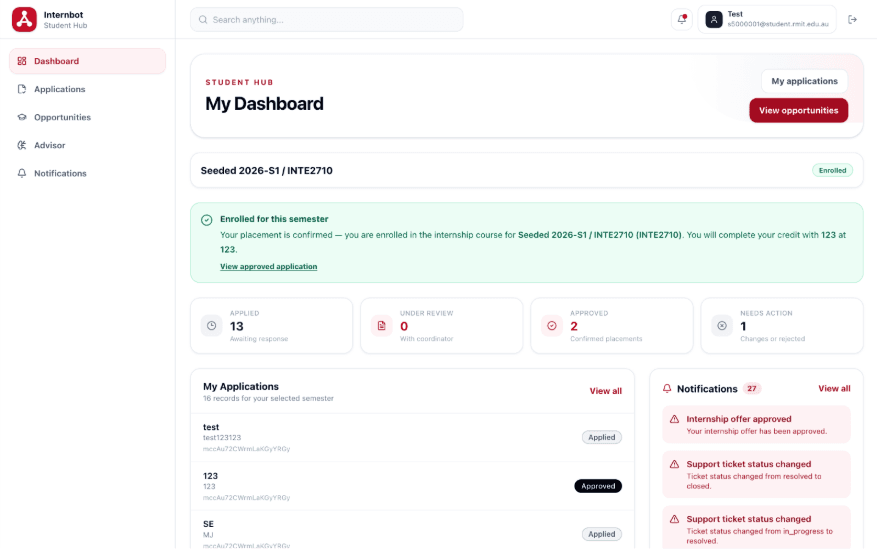The width and height of the screenshot is (877, 549).
Task: Click the Applications sidebar icon
Action: click(22, 89)
